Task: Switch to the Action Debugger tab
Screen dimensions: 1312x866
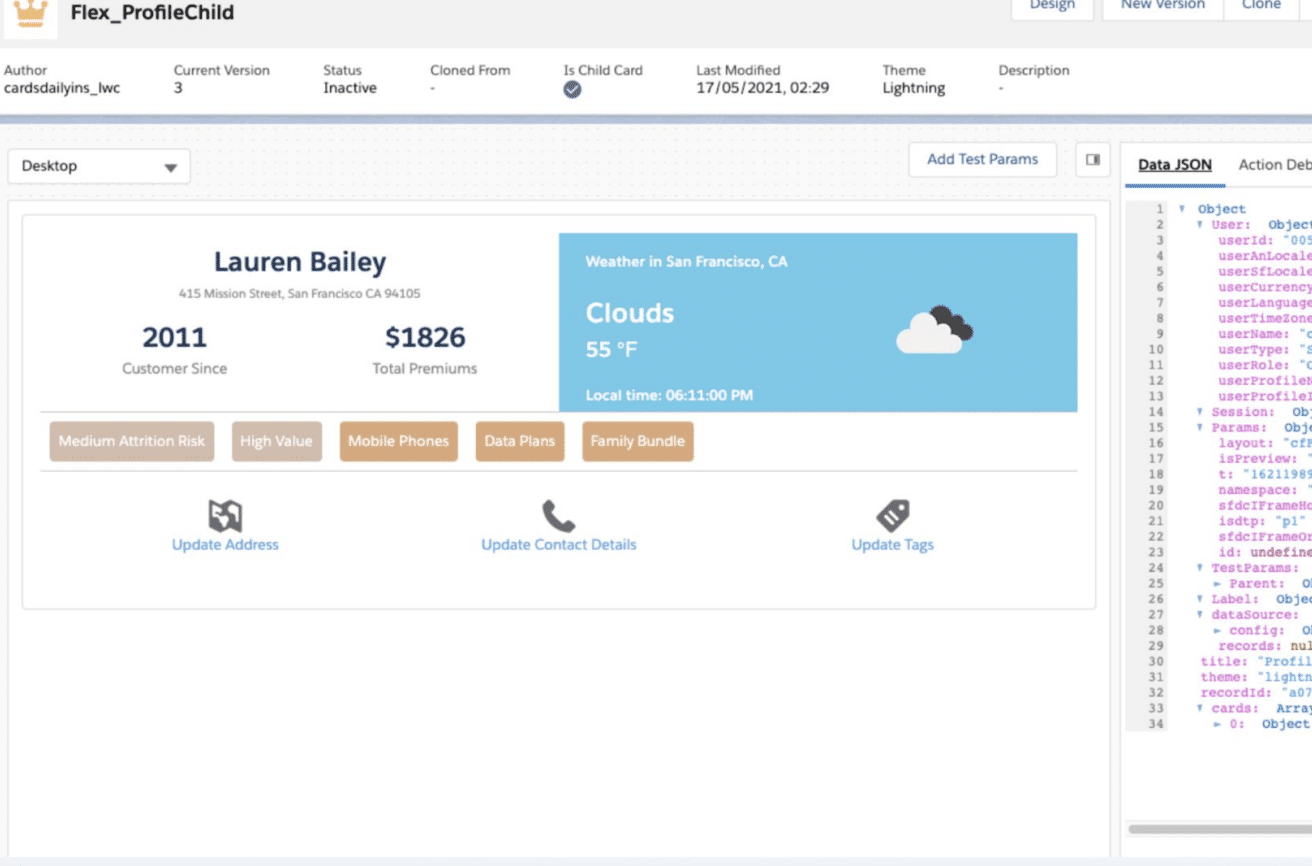Action: click(1274, 165)
